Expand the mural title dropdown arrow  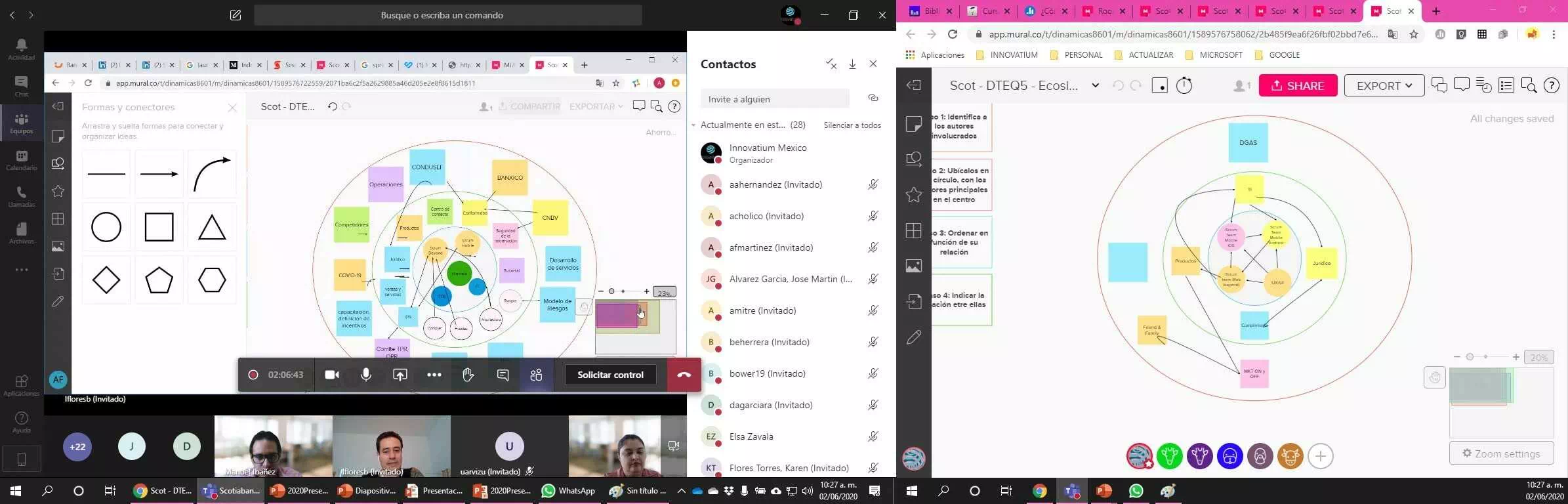[x=1095, y=85]
